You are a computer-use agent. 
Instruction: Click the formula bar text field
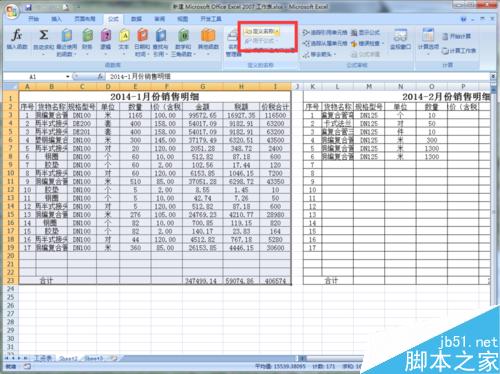pyautogui.click(x=298, y=77)
